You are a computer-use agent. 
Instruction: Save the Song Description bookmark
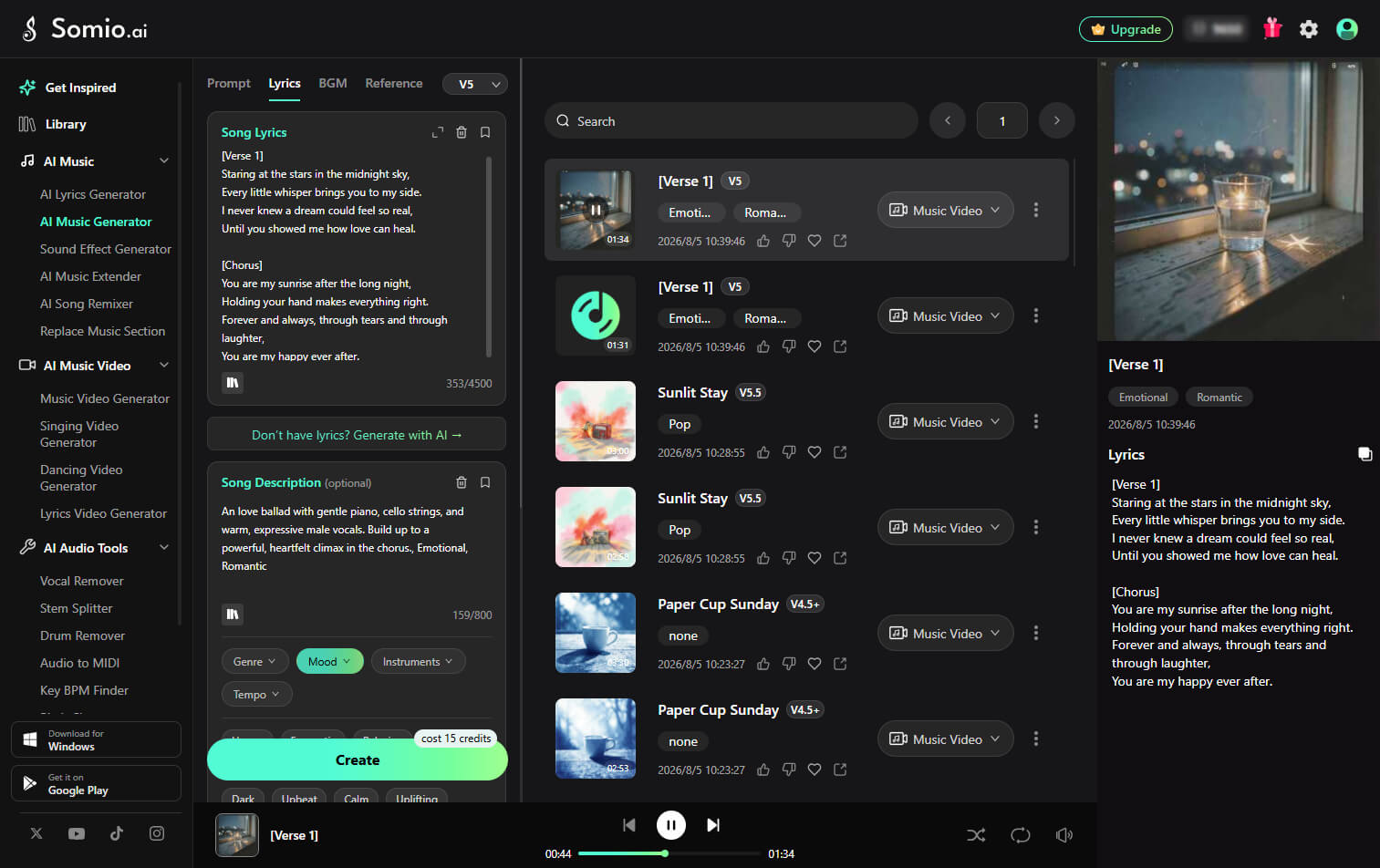coord(485,482)
